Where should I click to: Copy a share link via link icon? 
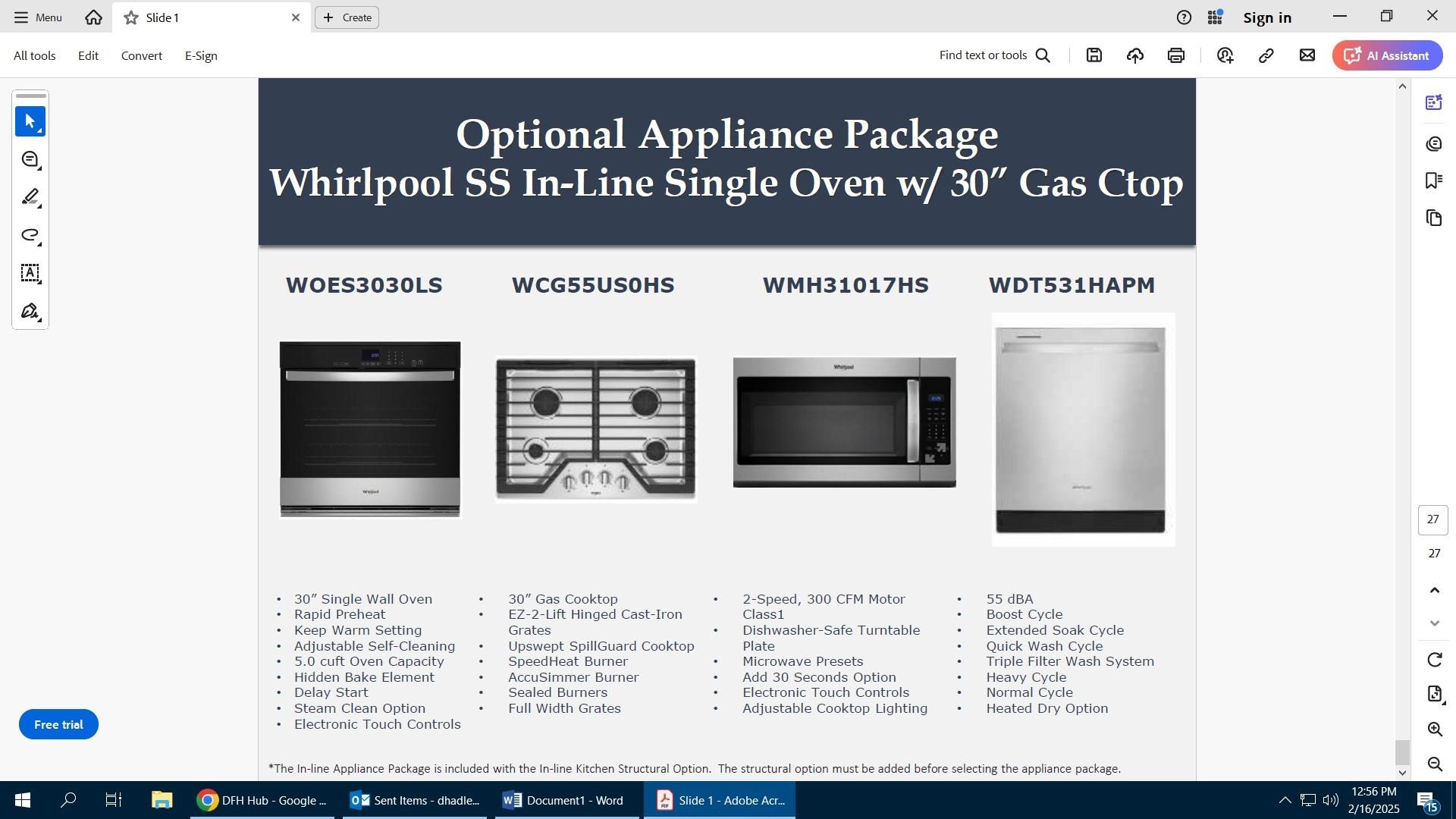pyautogui.click(x=1266, y=55)
